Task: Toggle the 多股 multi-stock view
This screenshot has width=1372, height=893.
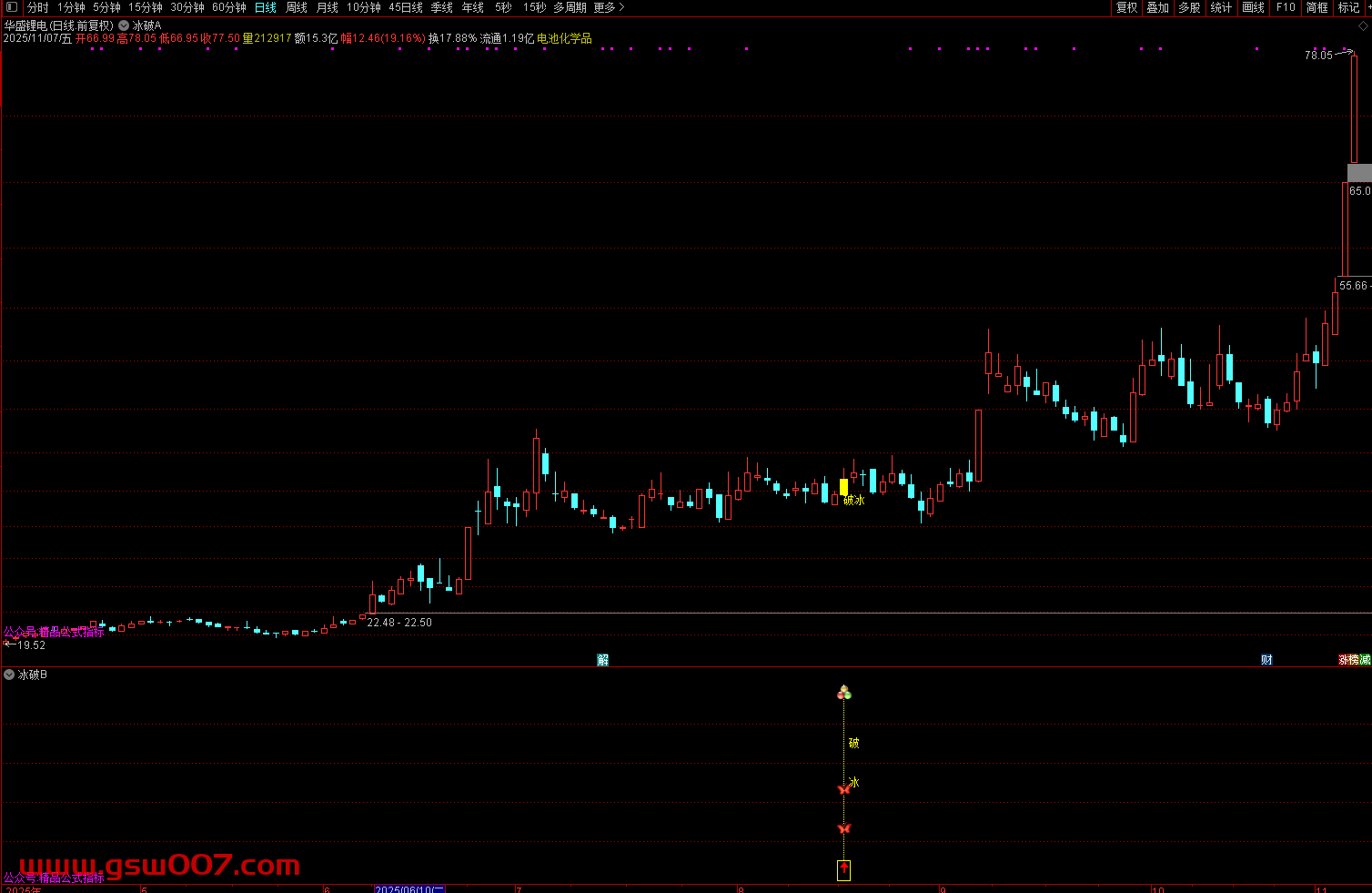Action: [1189, 7]
